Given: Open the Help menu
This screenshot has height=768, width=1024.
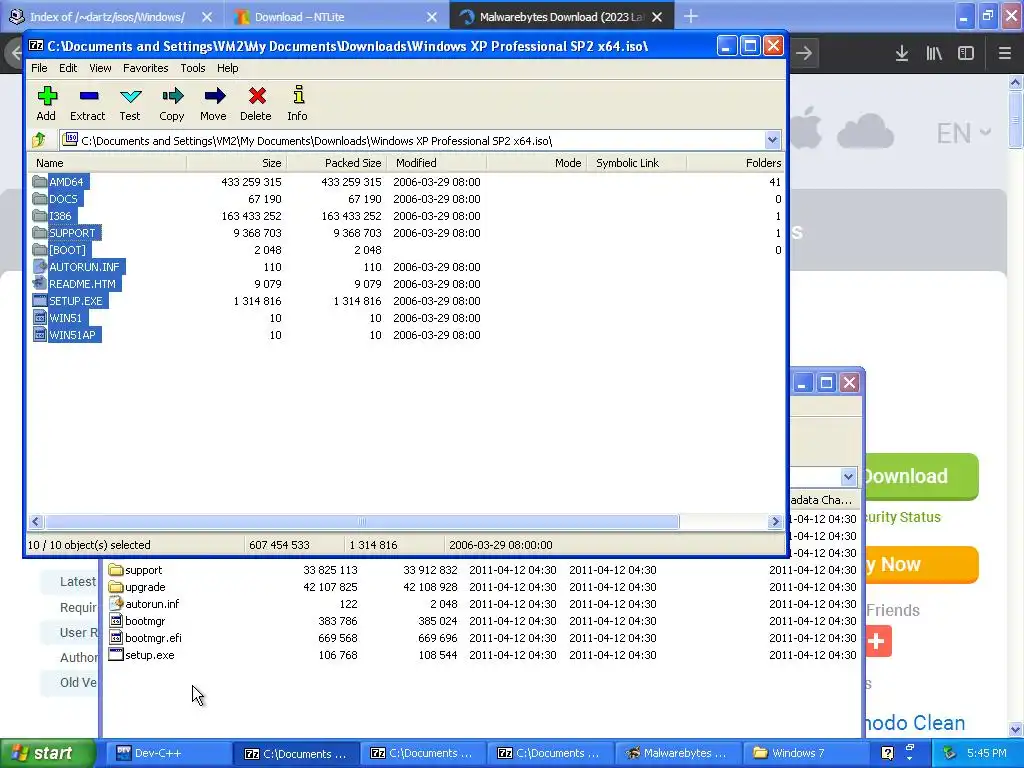Looking at the screenshot, I should tap(227, 68).
